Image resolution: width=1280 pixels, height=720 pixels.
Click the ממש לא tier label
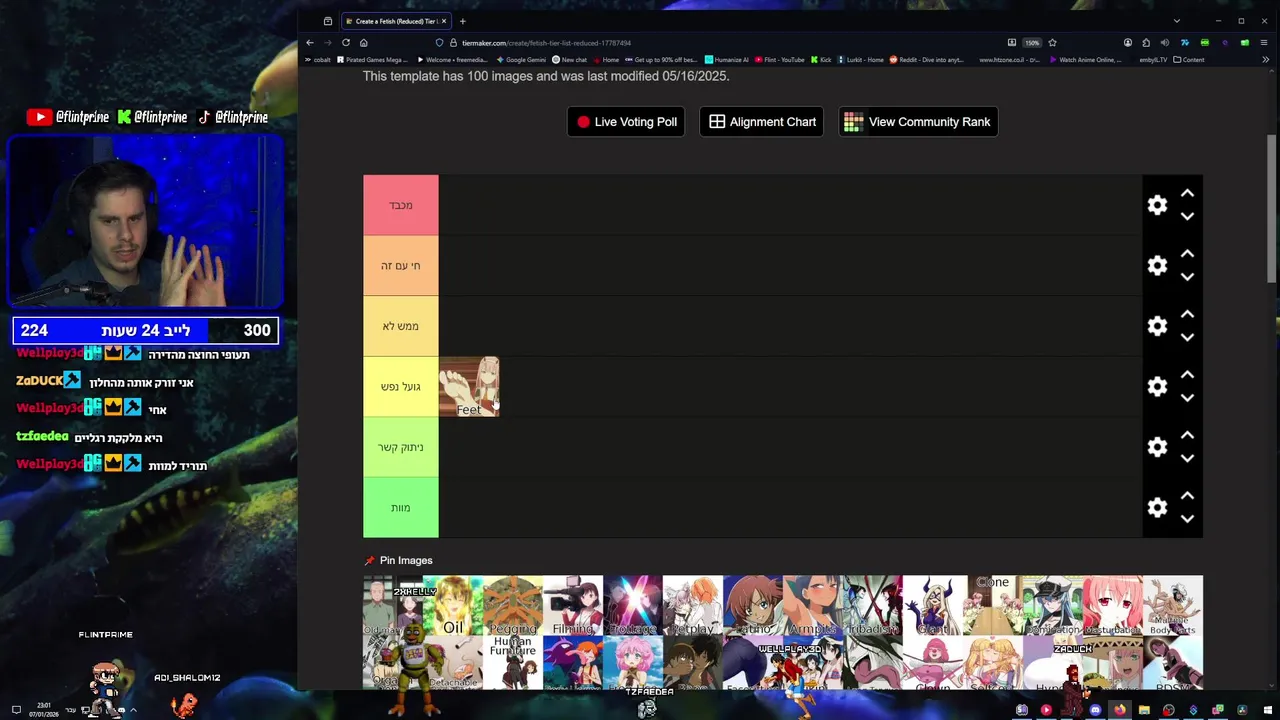(401, 326)
